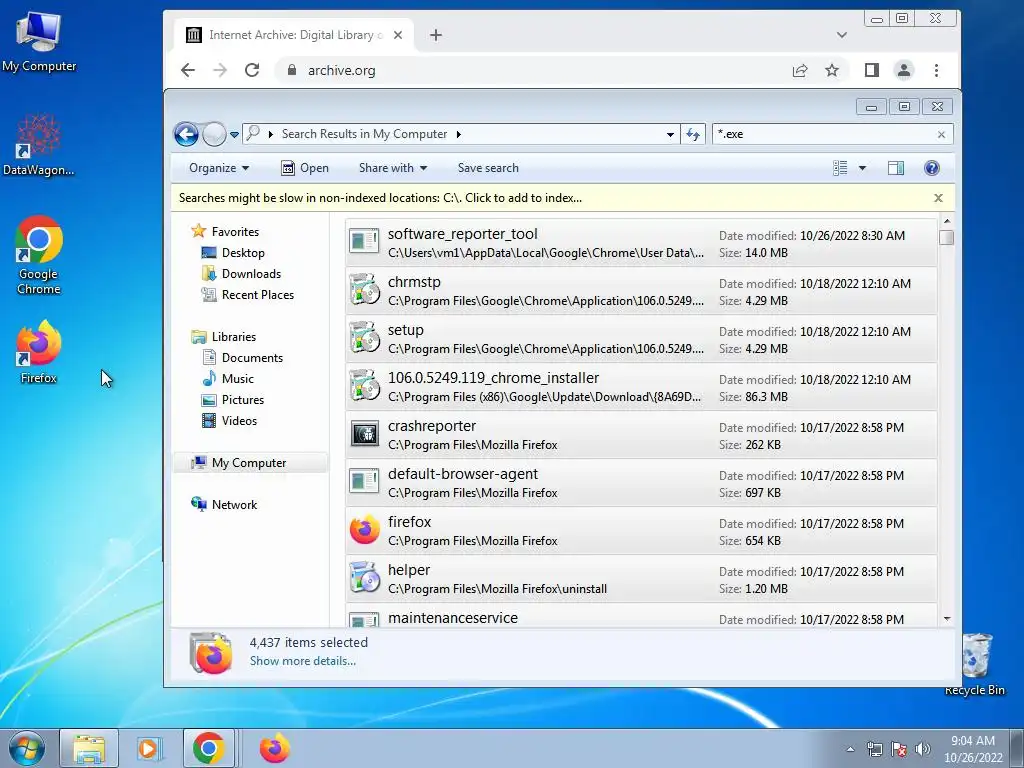The image size is (1024, 768).
Task: Open the Share with dropdown
Action: point(392,168)
